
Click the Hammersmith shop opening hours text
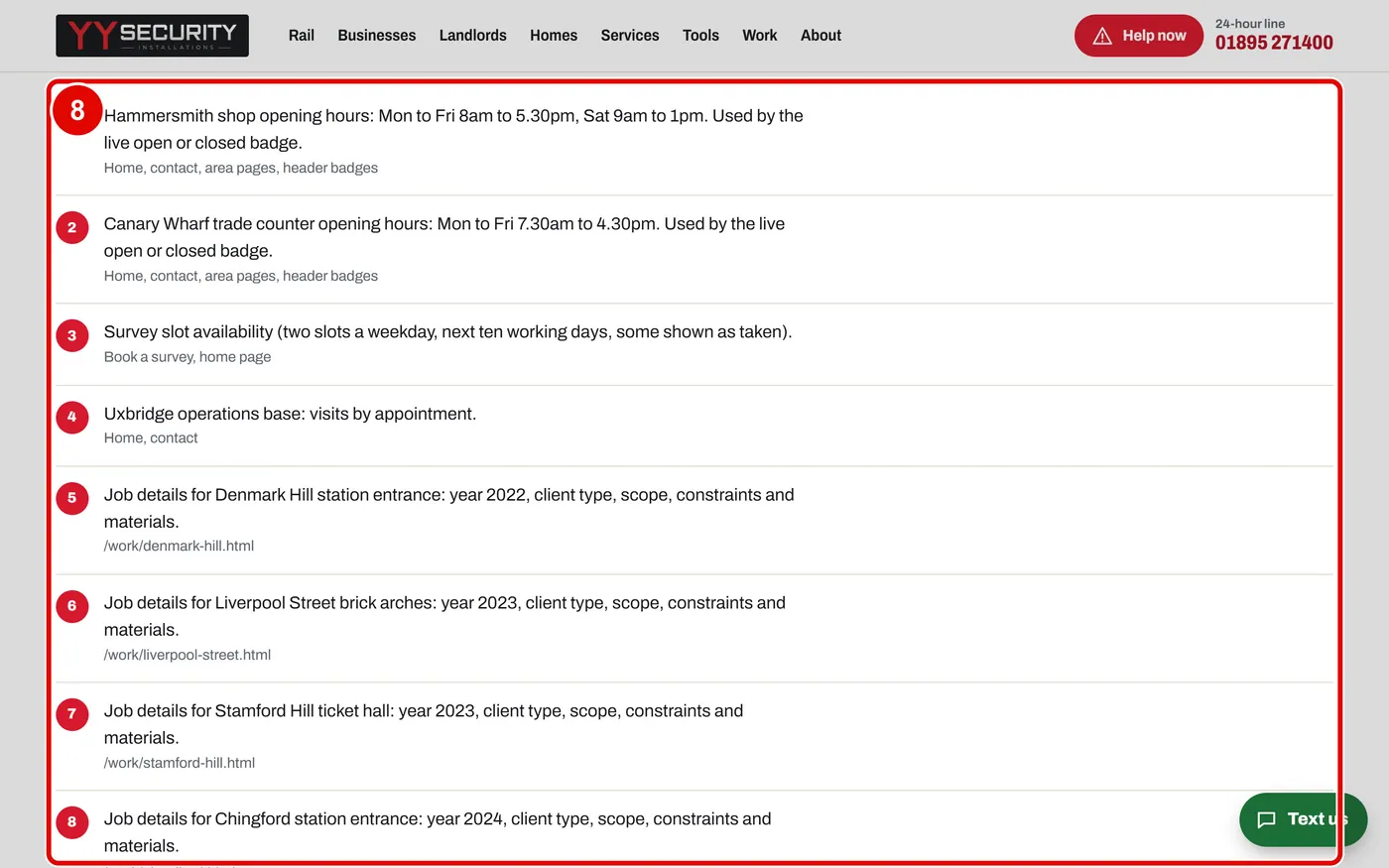(453, 129)
